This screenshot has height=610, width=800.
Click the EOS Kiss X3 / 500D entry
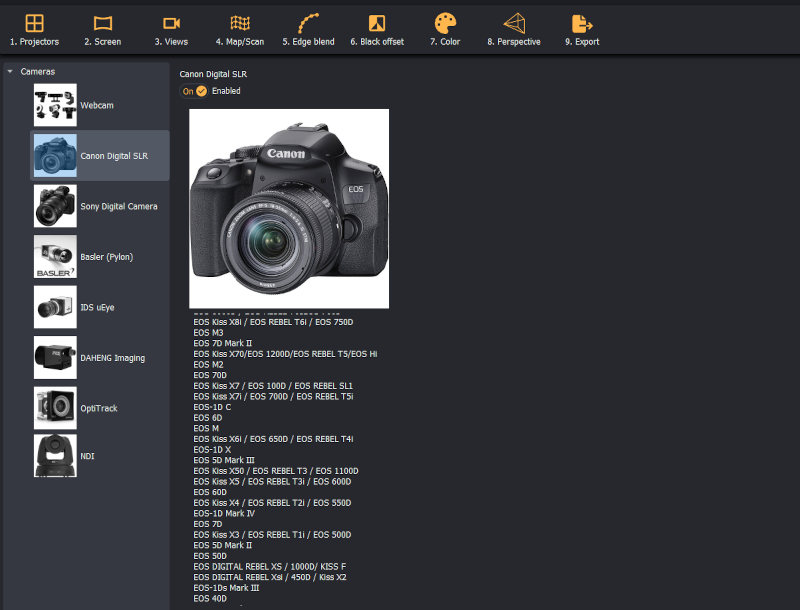(272, 535)
